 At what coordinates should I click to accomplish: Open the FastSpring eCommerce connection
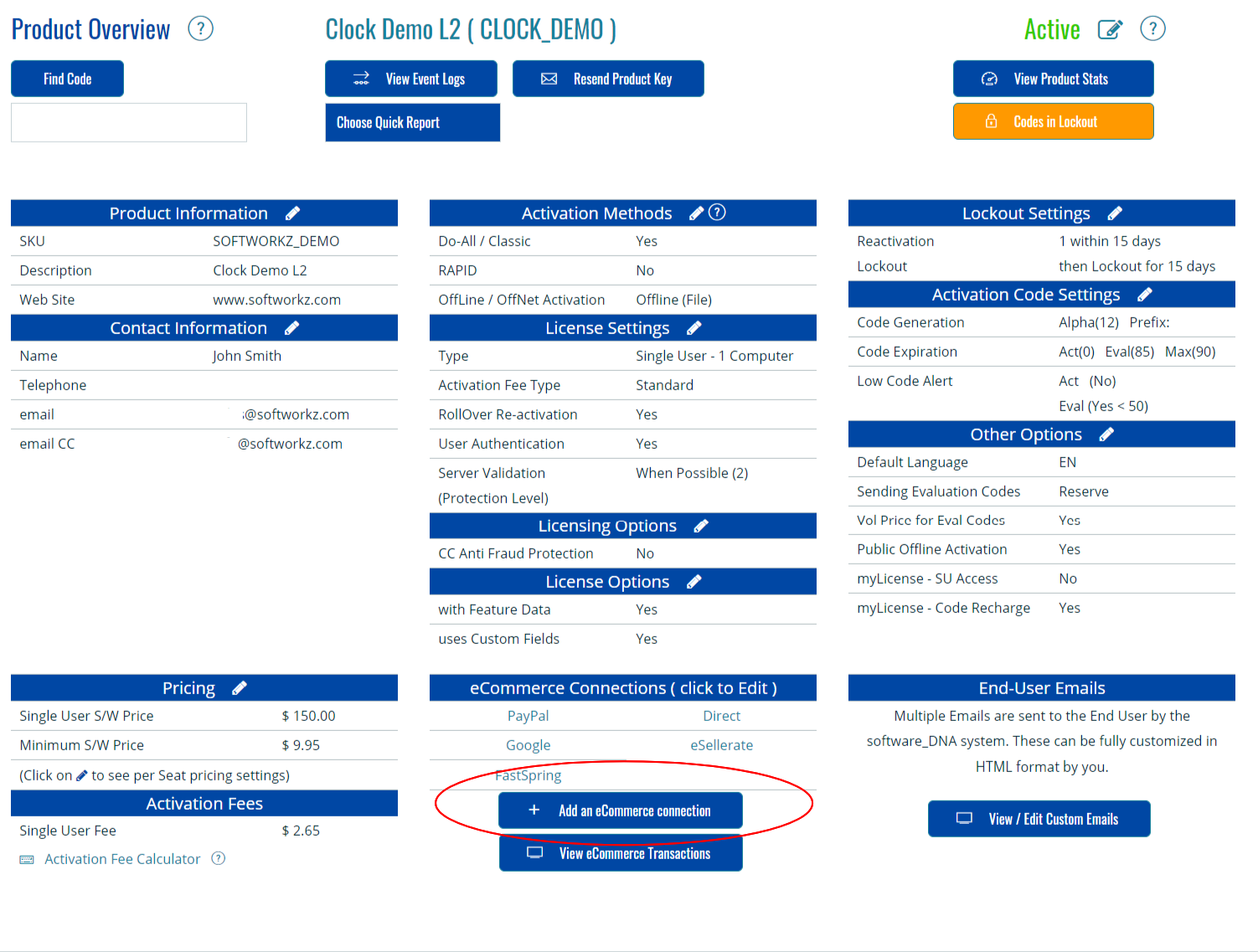[528, 775]
